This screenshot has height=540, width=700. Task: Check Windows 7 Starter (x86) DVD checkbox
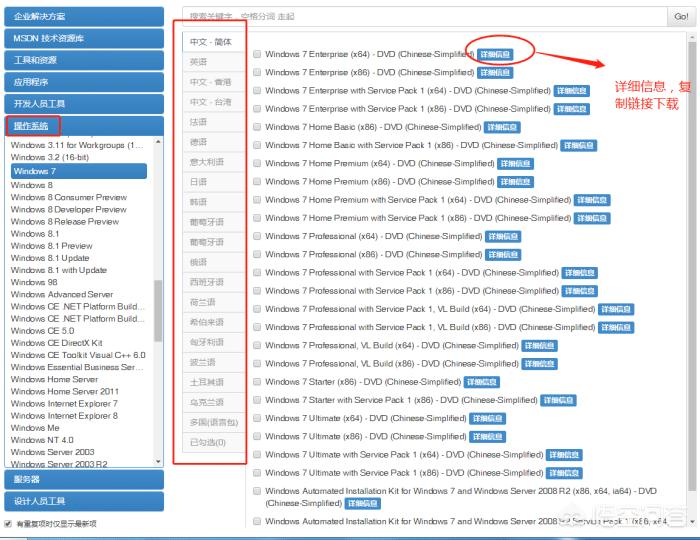pos(257,382)
